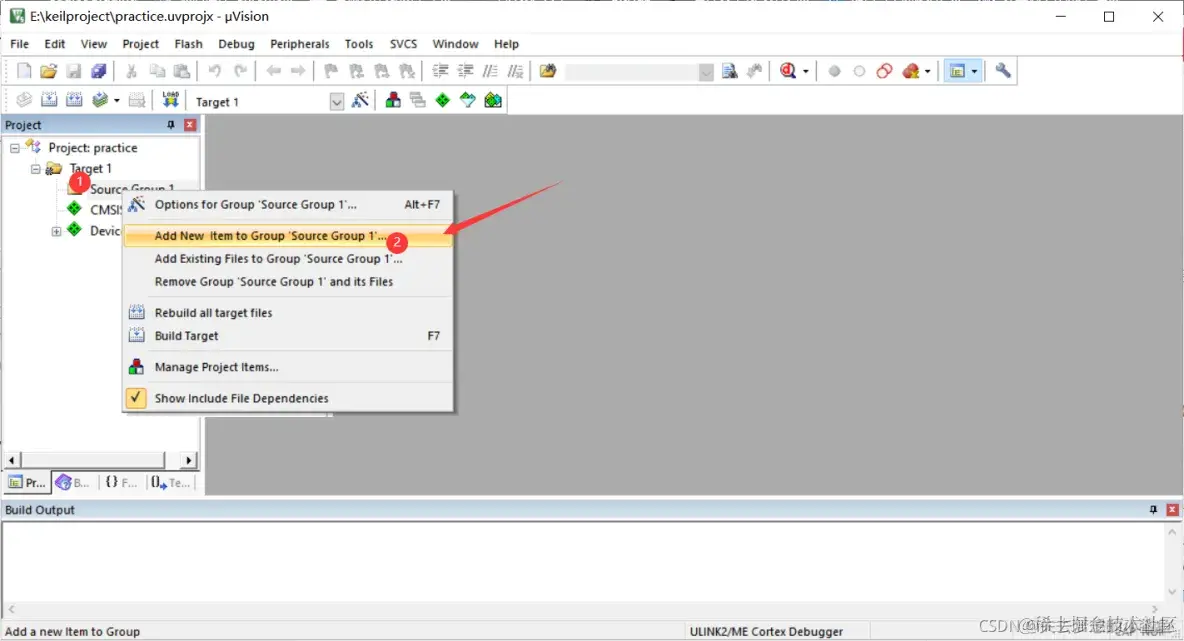1184x641 pixels.
Task: Open the kill breakpoints dropdown arrow
Action: coord(927,72)
